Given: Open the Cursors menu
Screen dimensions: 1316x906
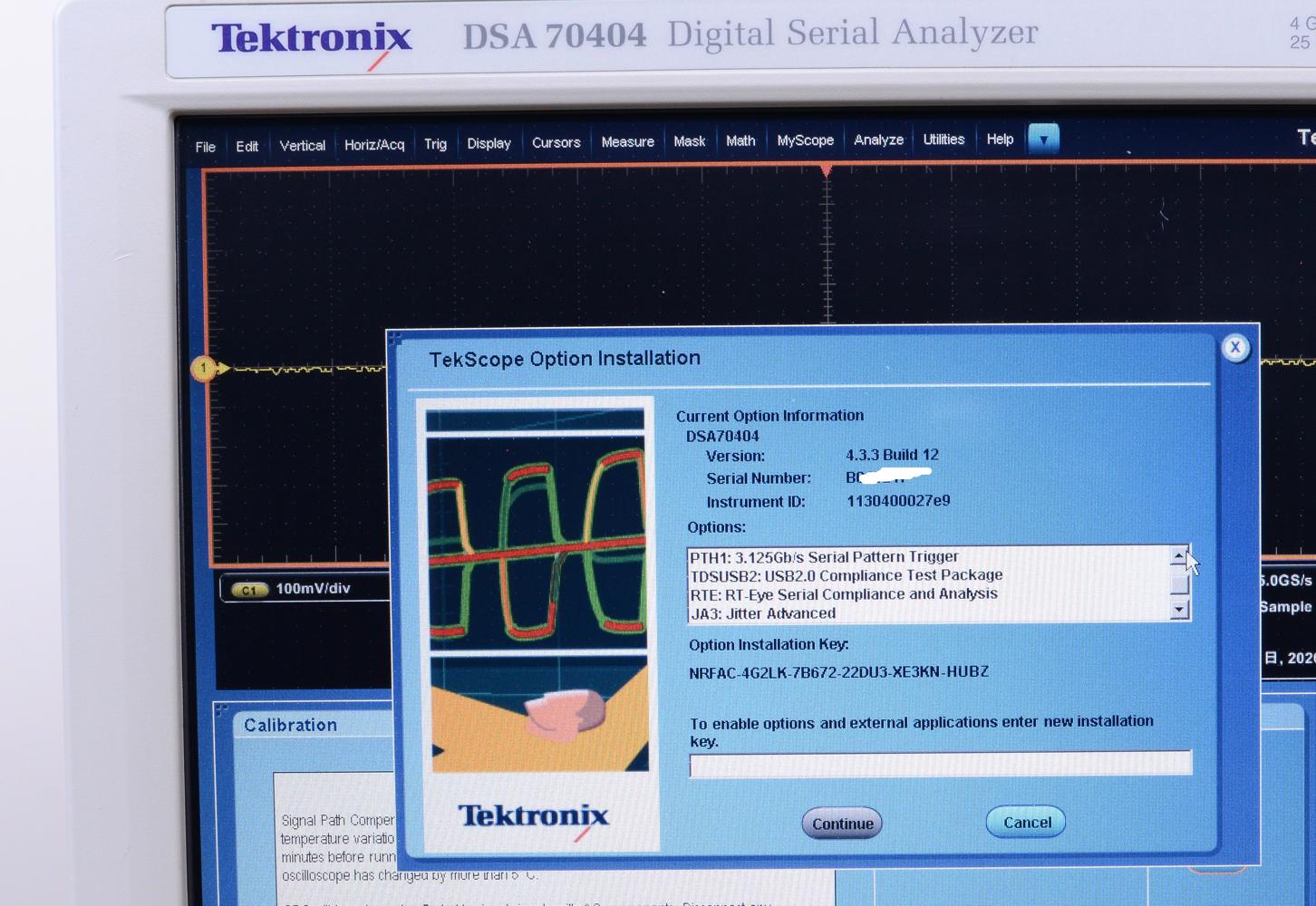Looking at the screenshot, I should pos(556,142).
